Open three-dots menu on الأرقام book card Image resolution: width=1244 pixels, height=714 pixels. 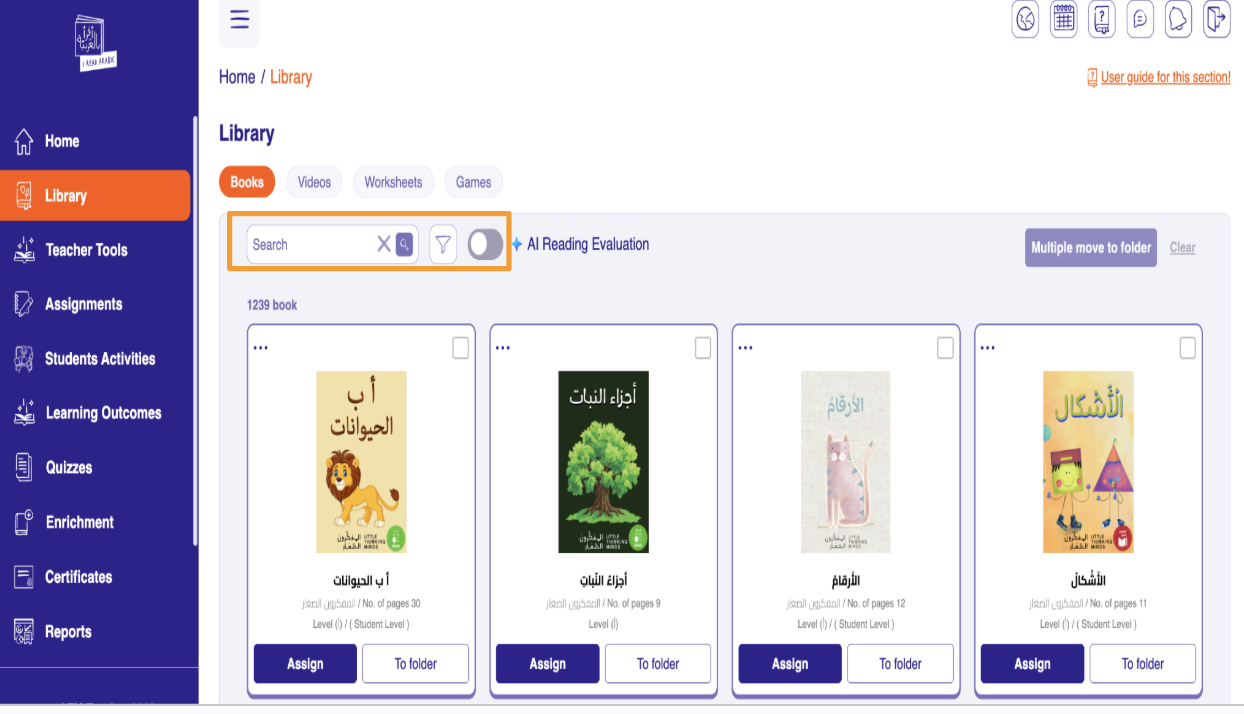(x=745, y=348)
